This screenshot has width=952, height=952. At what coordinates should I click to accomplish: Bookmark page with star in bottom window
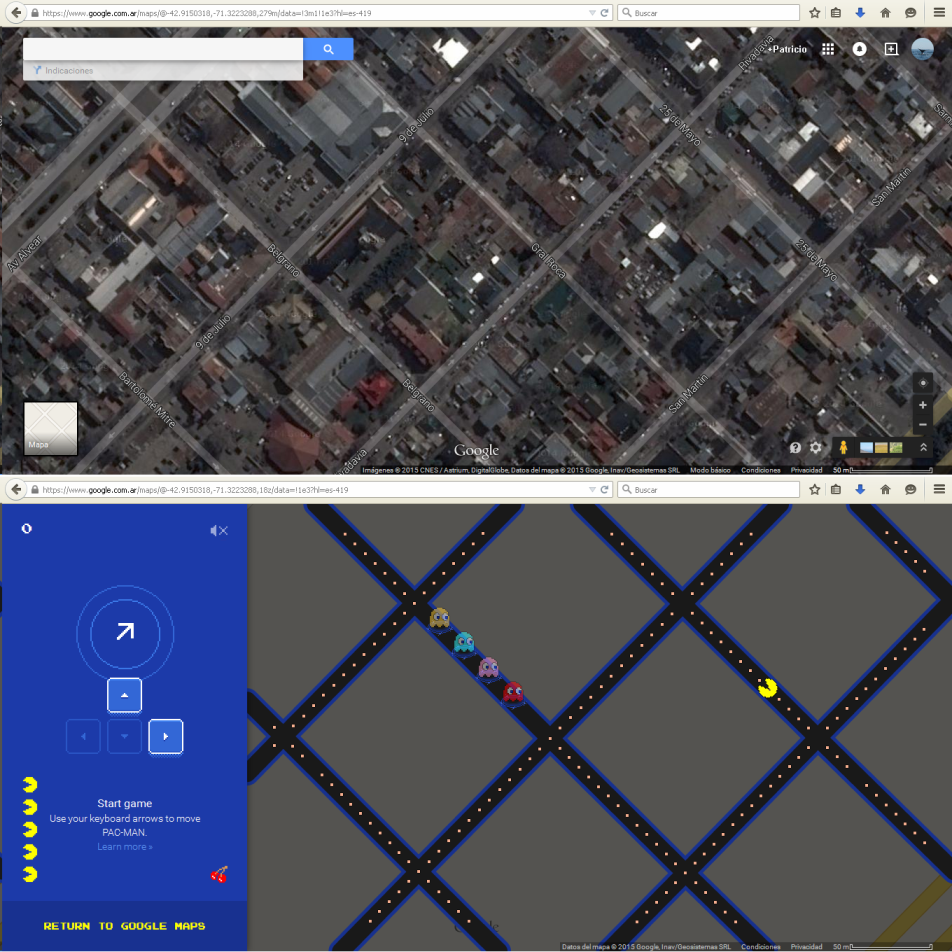814,489
